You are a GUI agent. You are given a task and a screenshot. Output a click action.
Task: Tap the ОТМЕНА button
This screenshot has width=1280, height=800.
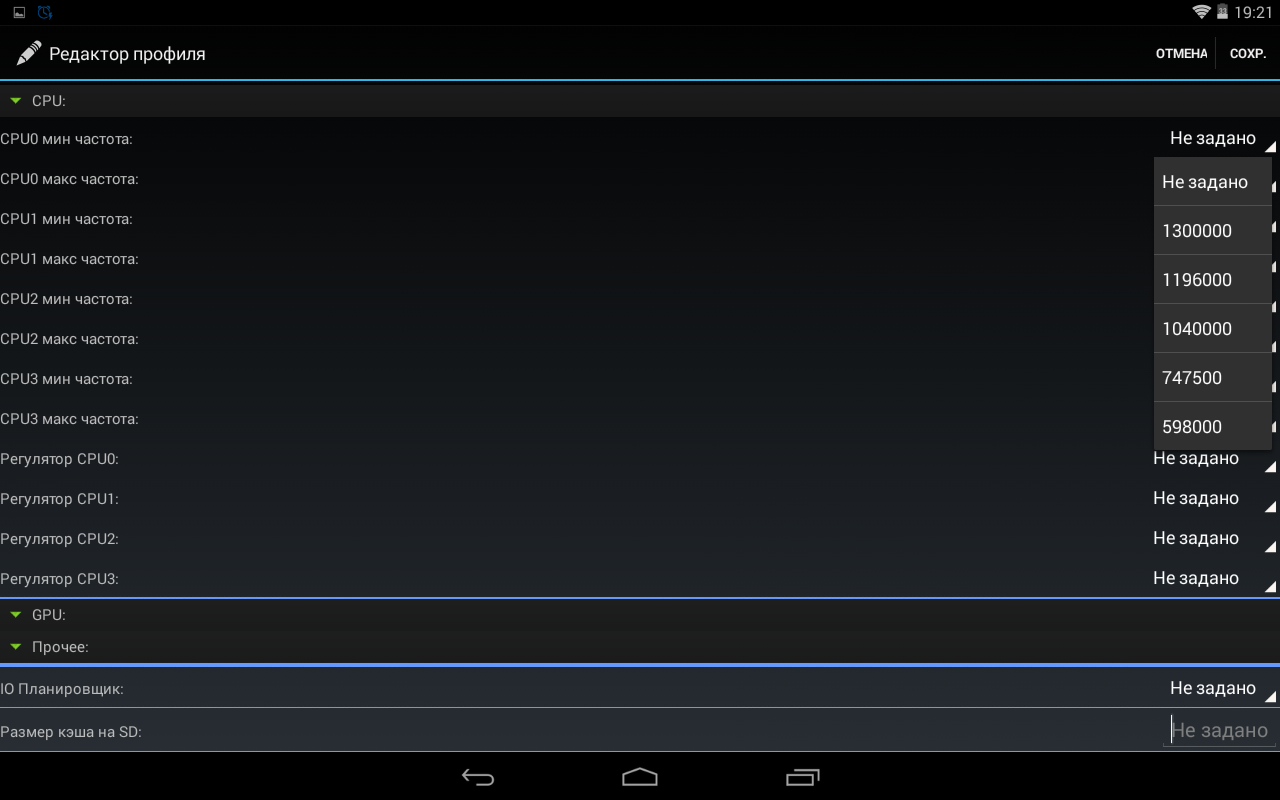1181,54
